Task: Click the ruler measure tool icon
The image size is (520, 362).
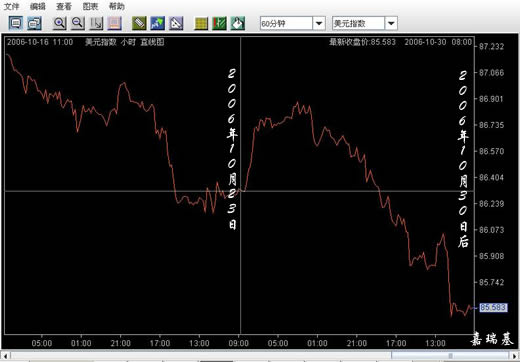Action: [x=139, y=23]
